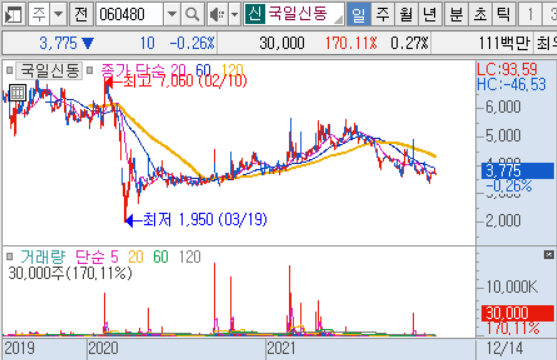
Task: Click the volume legend 60 average value
Action: pyautogui.click(x=161, y=257)
